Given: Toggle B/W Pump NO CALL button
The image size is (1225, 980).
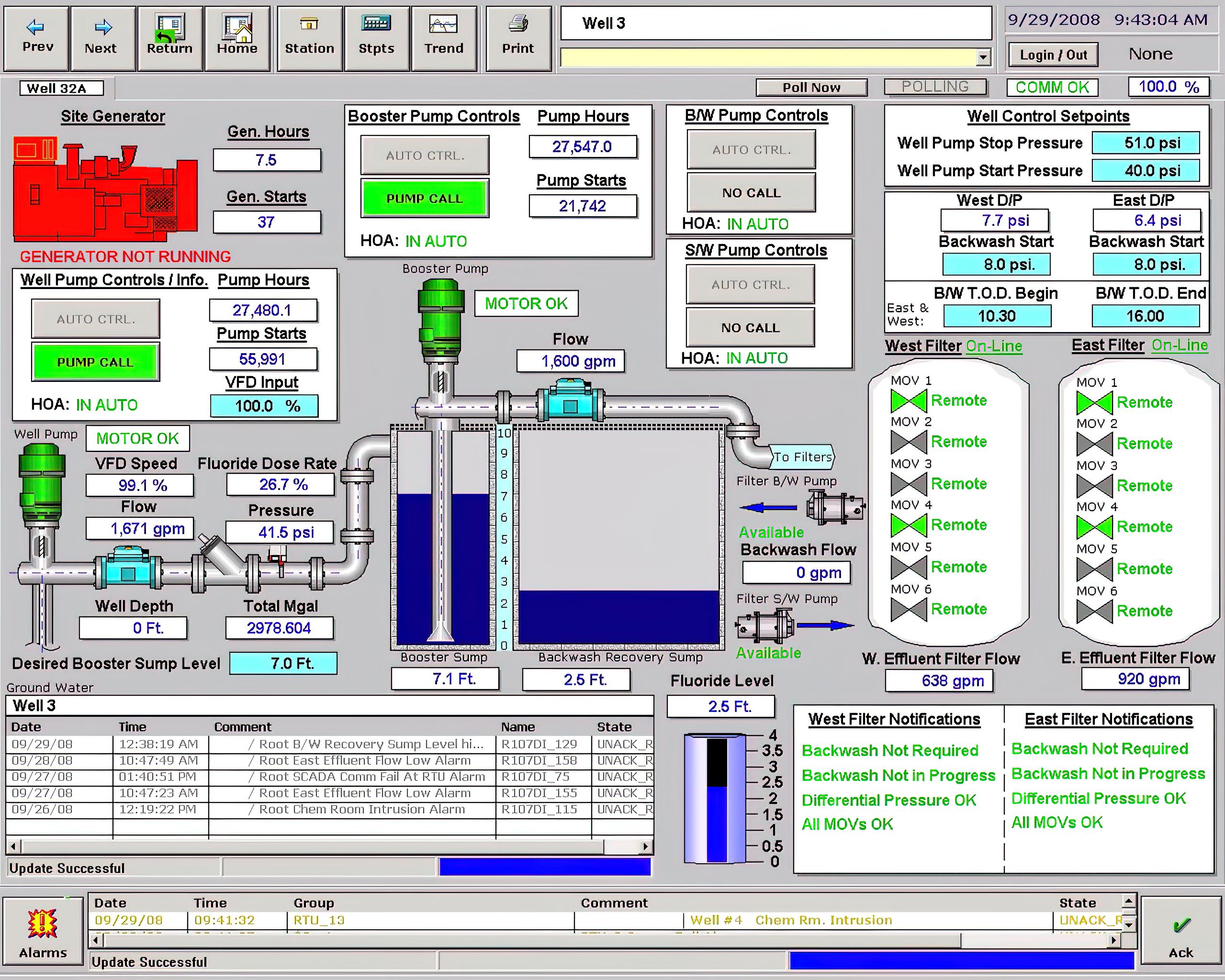Looking at the screenshot, I should tap(751, 193).
